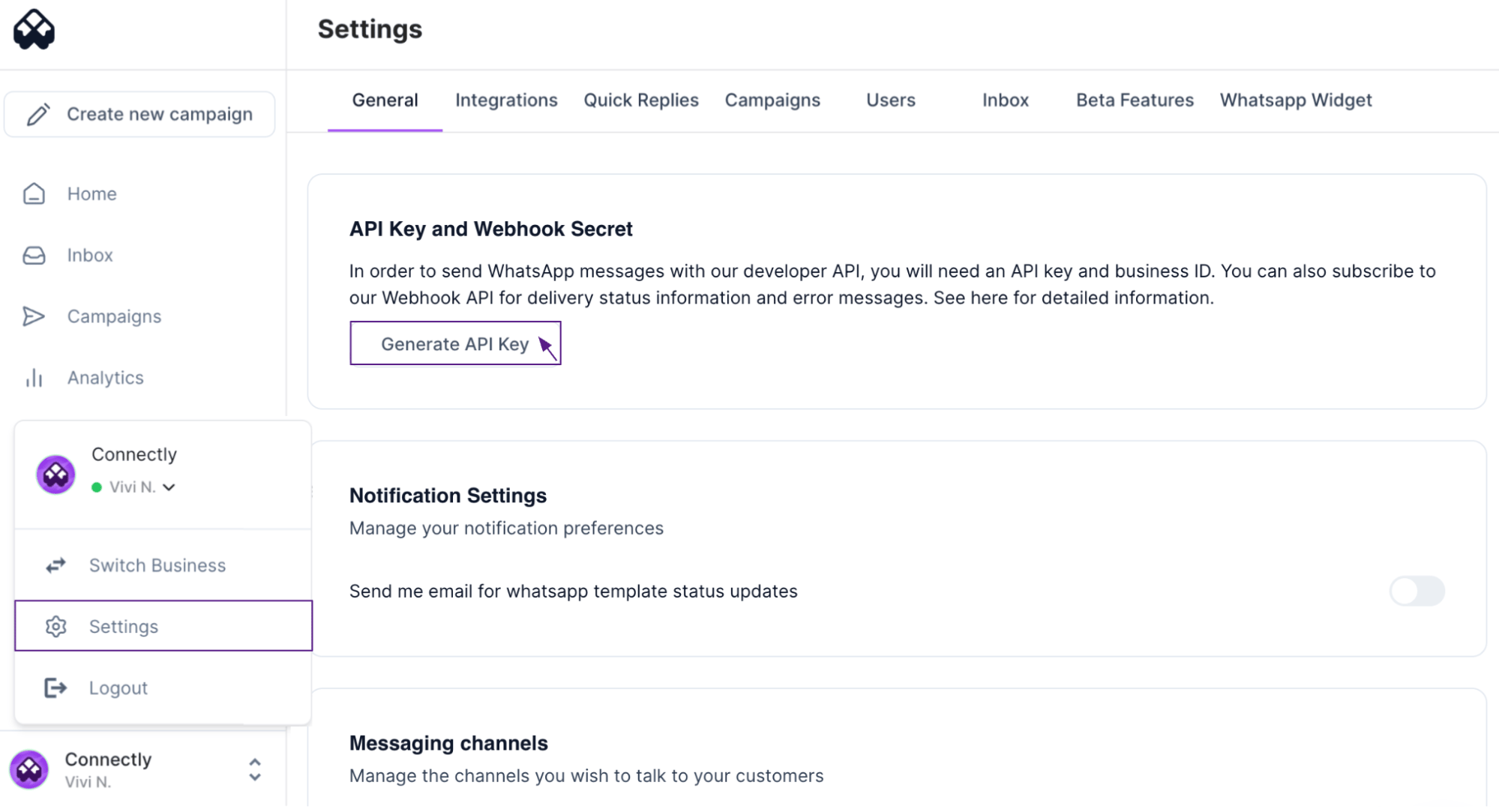This screenshot has width=1499, height=812.
Task: Open Inbox from the sidebar
Action: click(x=90, y=256)
